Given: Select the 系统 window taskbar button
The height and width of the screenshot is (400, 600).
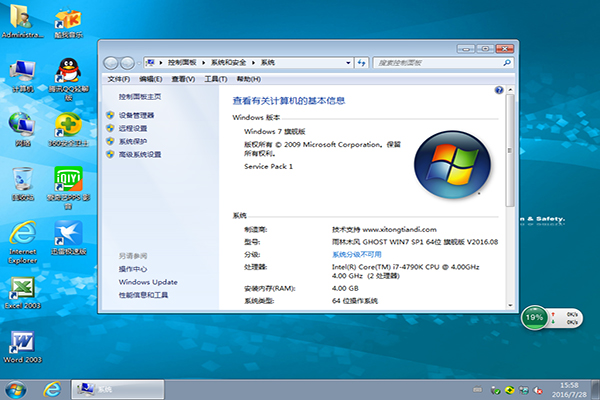Looking at the screenshot, I should 118,390.
